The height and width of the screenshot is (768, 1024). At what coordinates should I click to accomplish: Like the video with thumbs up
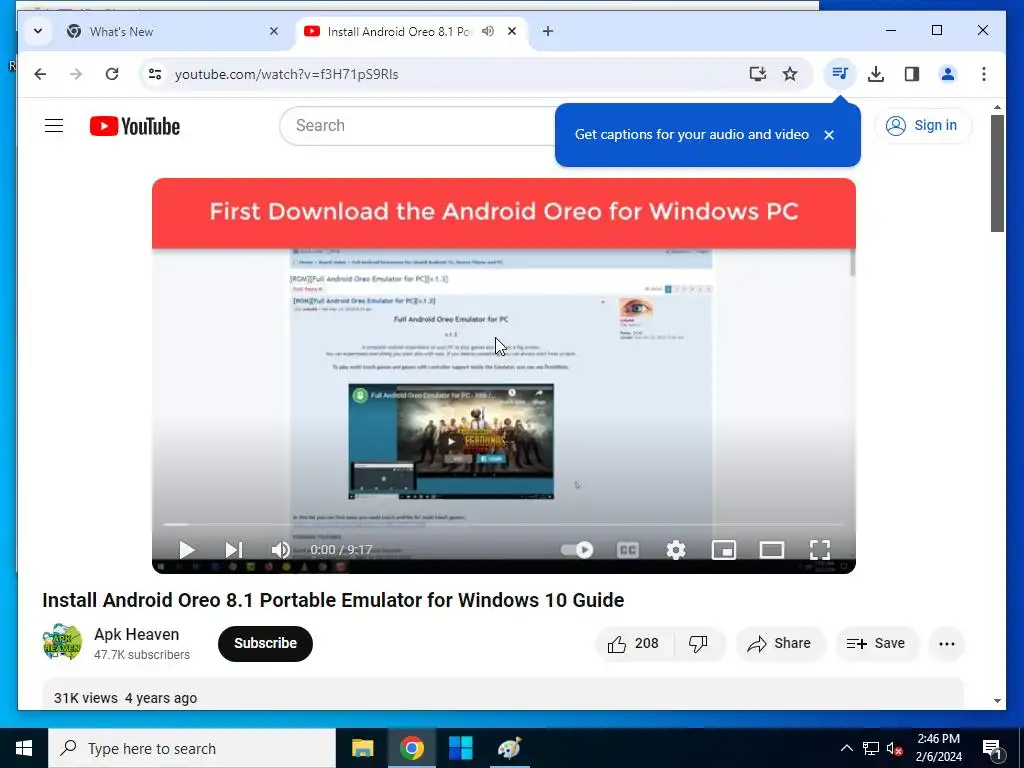[634, 644]
